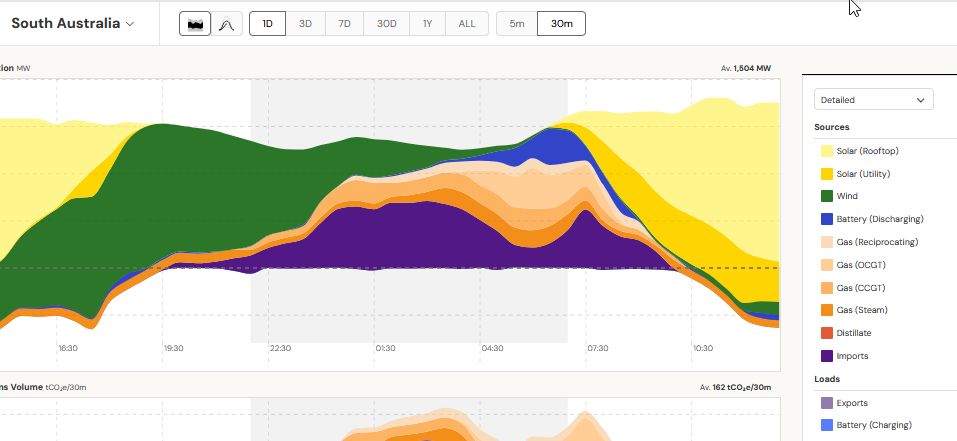Toggle Wind green color swatch
Viewport: 957px width, 441px height.
pyautogui.click(x=827, y=196)
